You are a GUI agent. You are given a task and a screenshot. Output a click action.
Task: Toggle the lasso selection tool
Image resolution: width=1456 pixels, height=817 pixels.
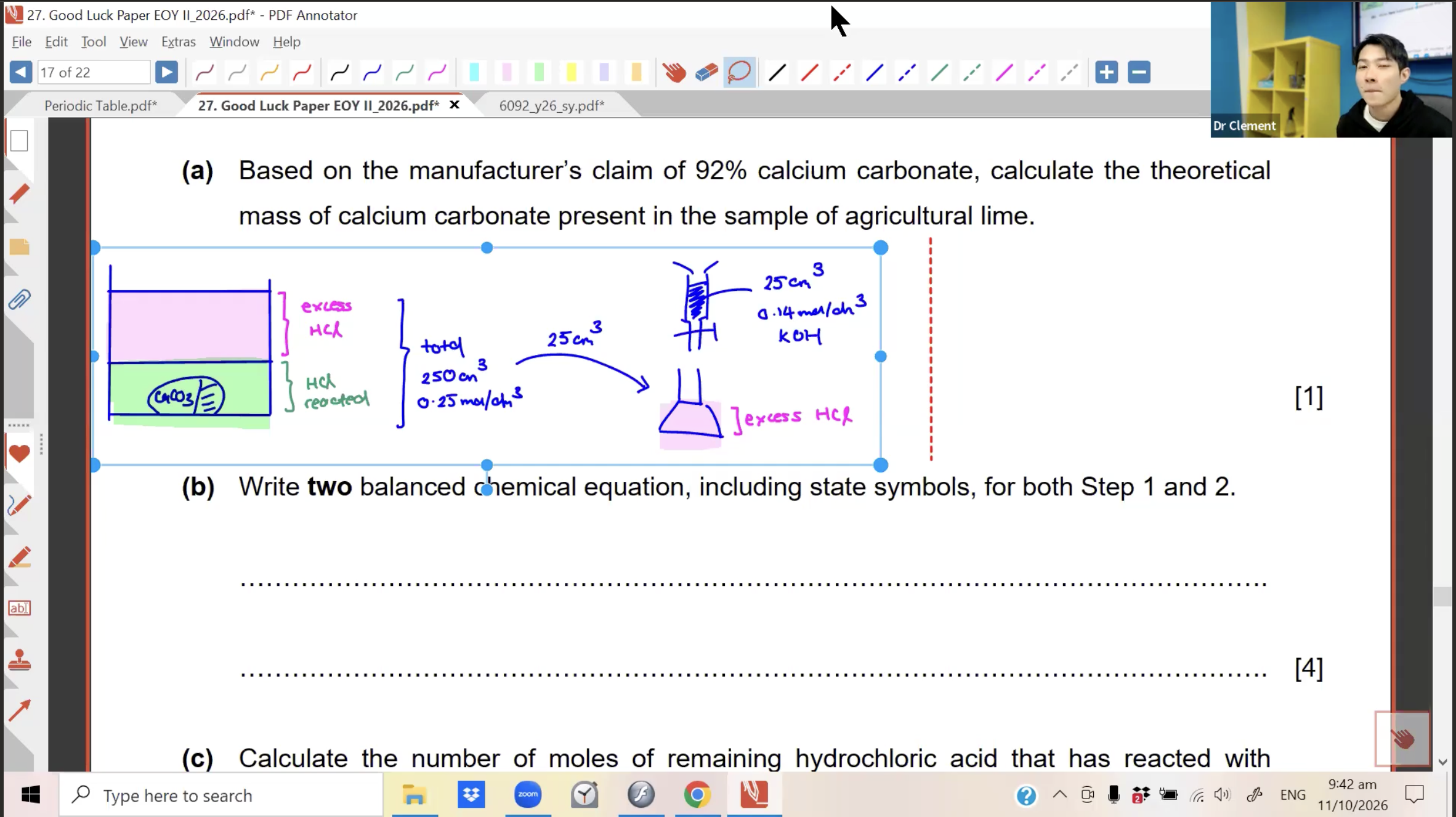[739, 73]
